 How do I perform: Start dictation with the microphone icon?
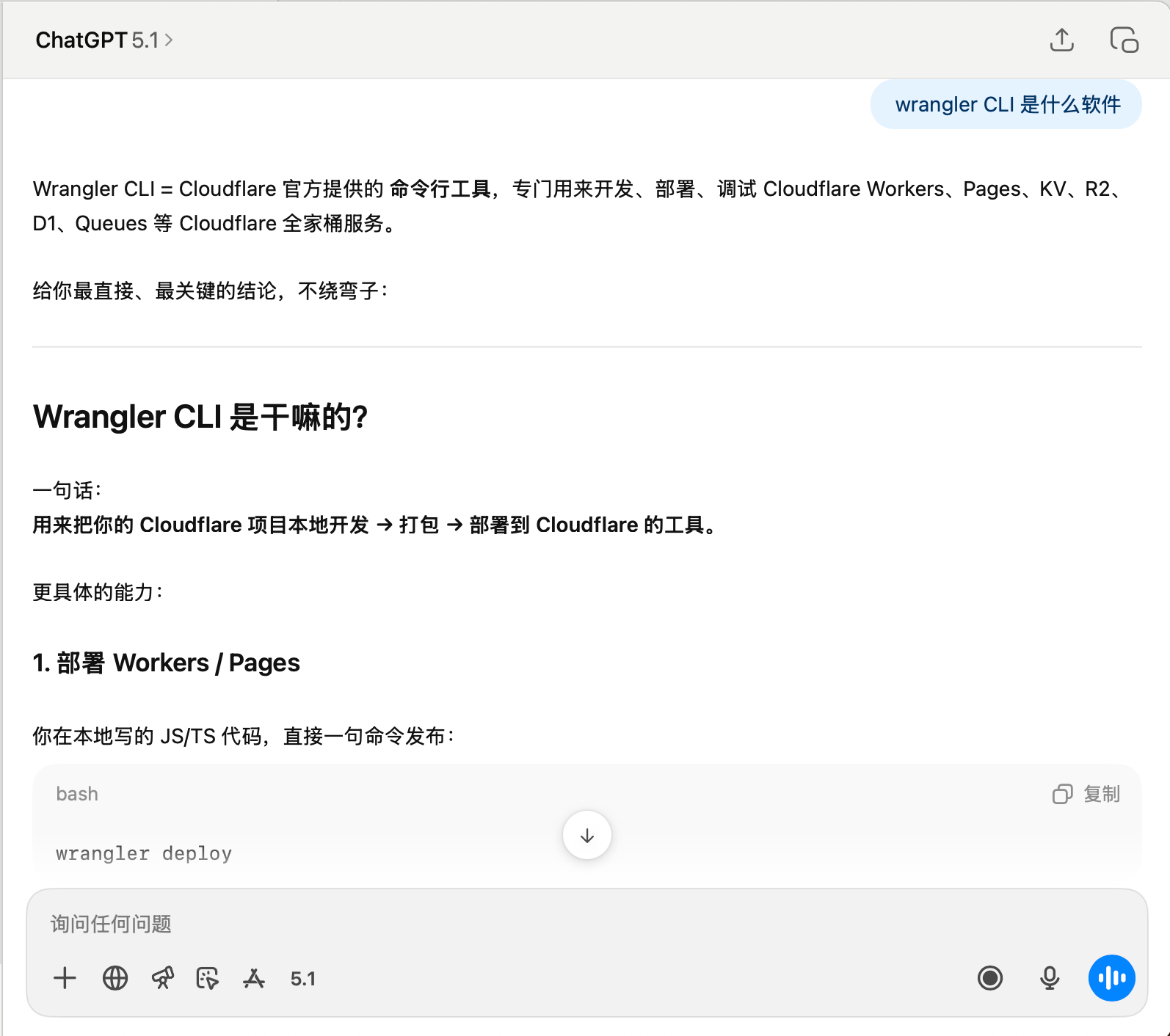tap(1050, 978)
